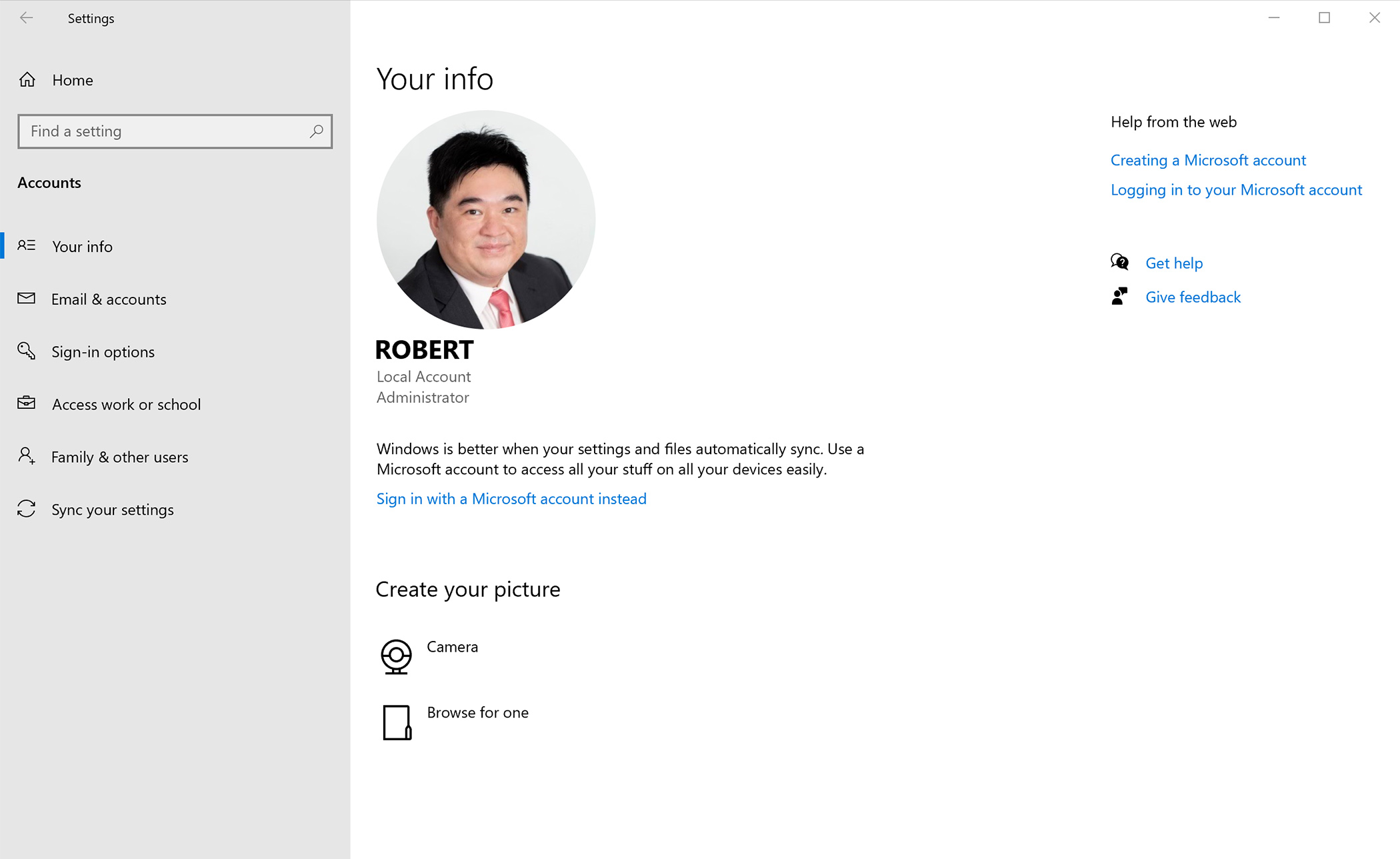Image resolution: width=1400 pixels, height=859 pixels.
Task: Click the Give feedback icon
Action: (x=1120, y=295)
